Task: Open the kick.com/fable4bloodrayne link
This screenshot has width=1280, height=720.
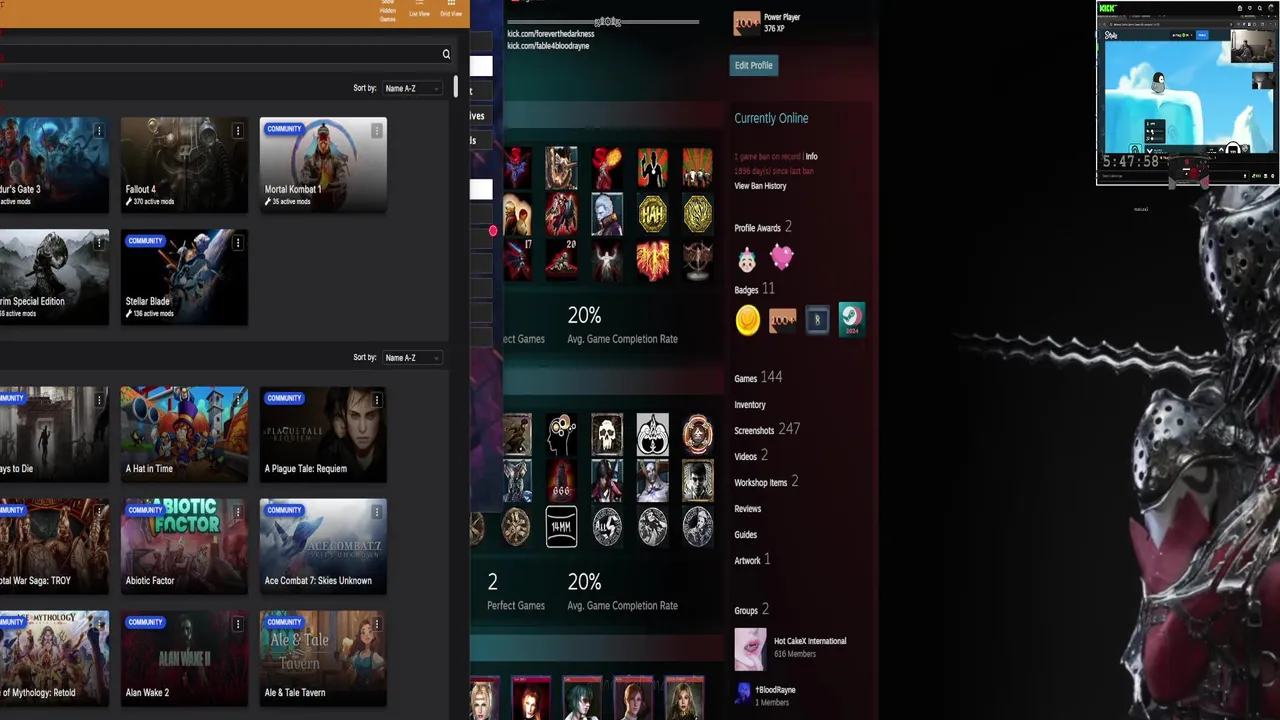Action: (x=548, y=46)
